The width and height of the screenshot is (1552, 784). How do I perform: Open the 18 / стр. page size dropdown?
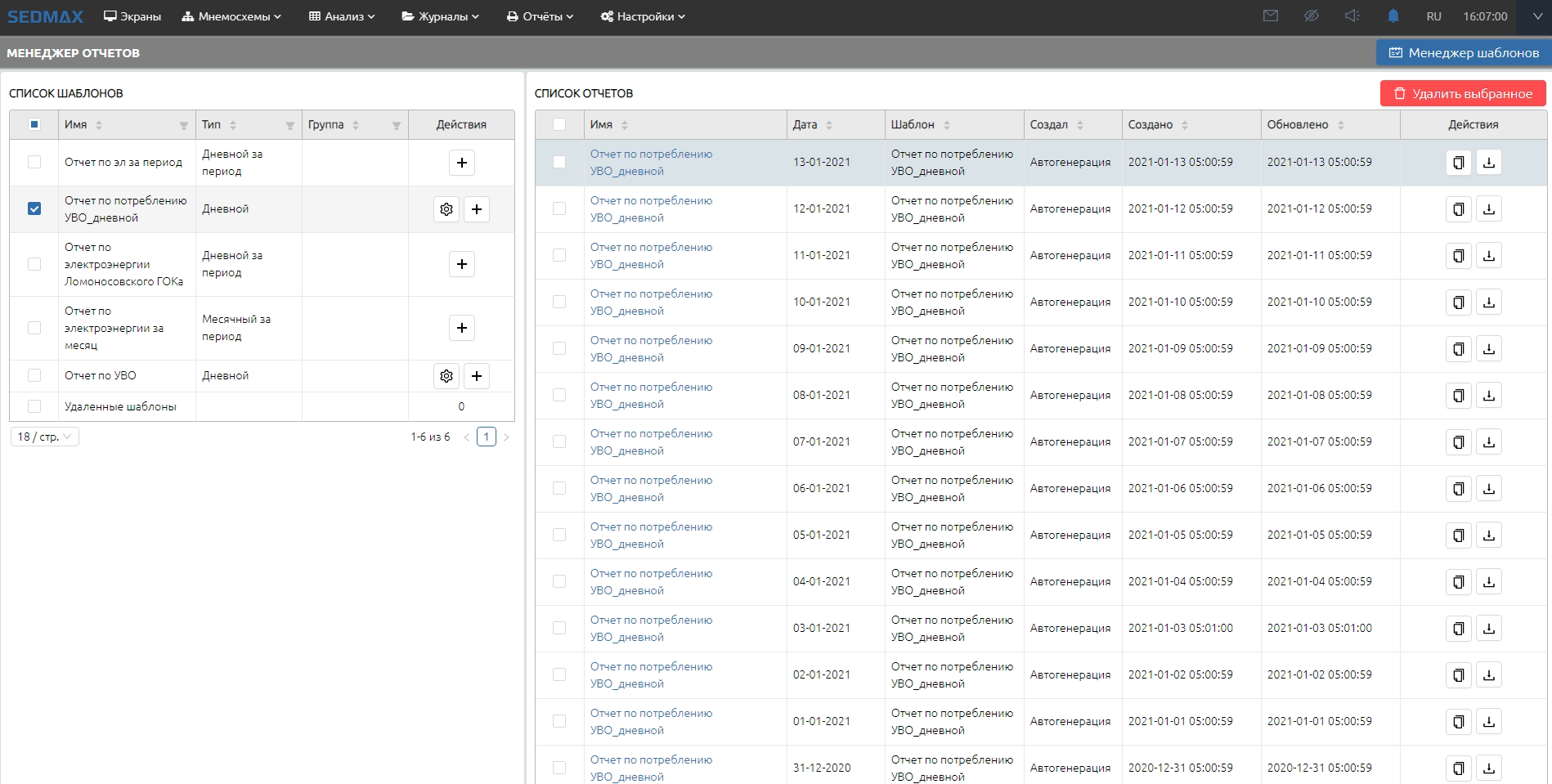pyautogui.click(x=45, y=437)
